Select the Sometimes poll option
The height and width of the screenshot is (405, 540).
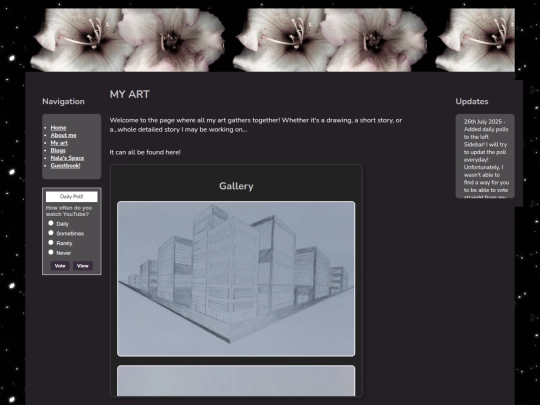coord(51,233)
